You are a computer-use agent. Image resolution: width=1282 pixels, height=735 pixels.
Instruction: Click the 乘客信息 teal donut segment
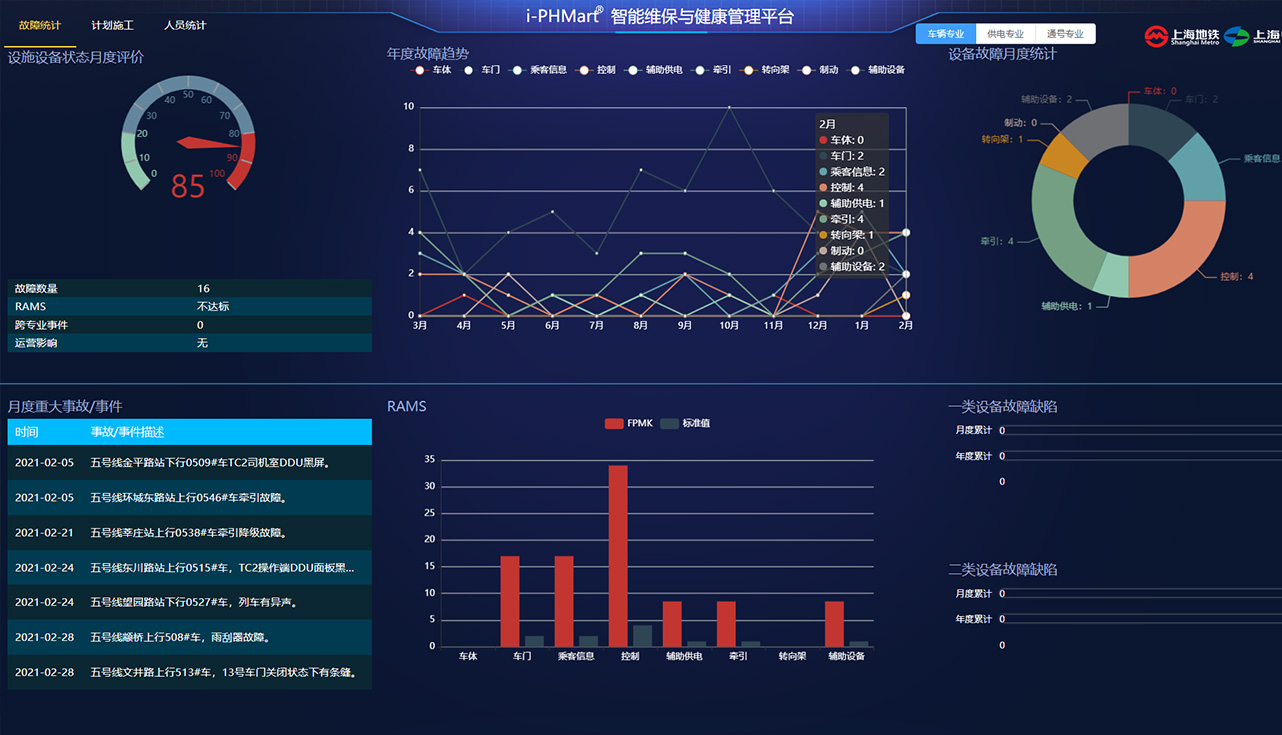click(1198, 168)
